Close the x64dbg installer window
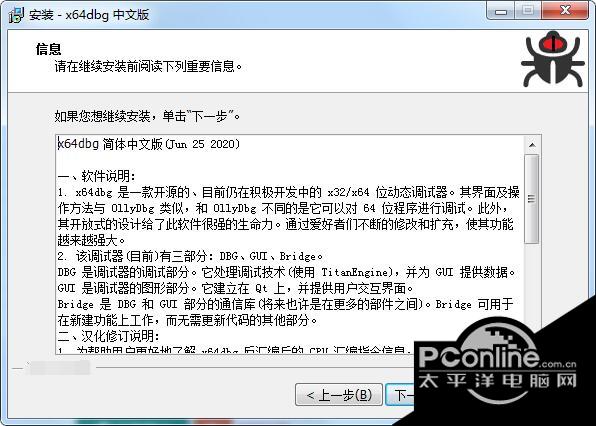Image resolution: width=596 pixels, height=426 pixels. pyautogui.click(x=565, y=11)
